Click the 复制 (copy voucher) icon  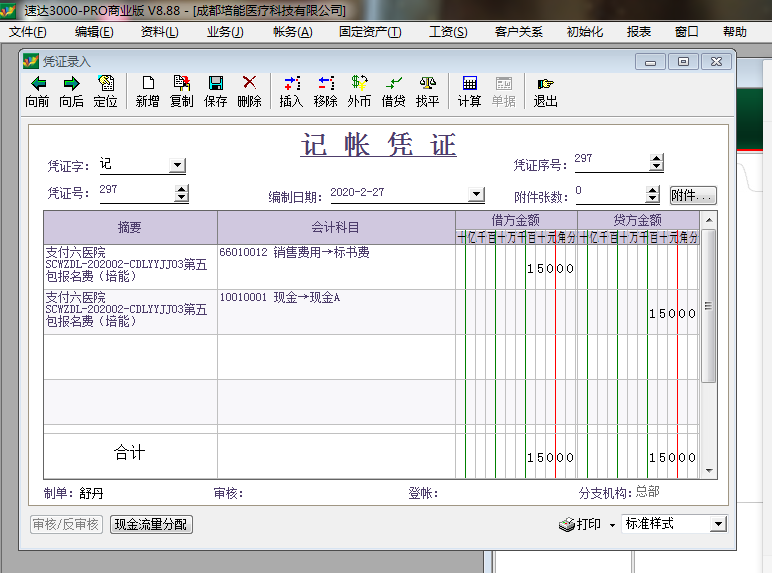181,84
